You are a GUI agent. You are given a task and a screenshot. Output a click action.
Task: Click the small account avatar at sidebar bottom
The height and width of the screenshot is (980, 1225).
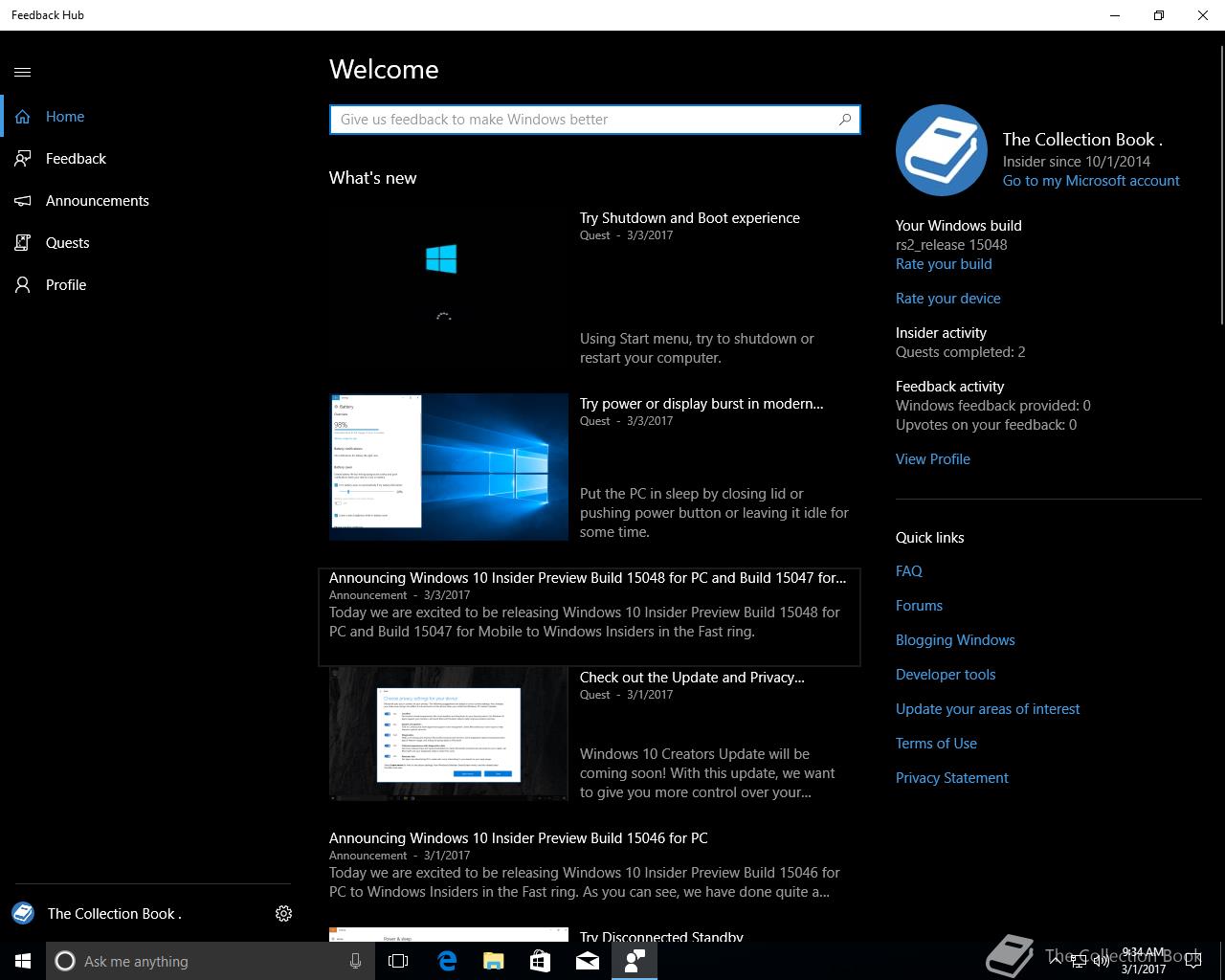pos(23,914)
